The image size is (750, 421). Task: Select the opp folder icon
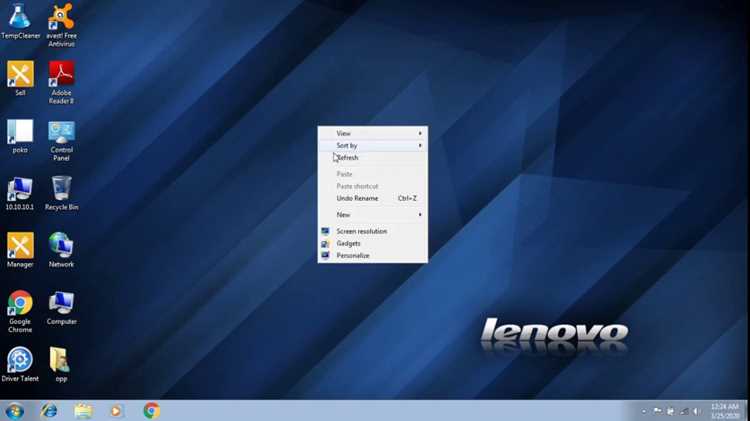[60, 364]
